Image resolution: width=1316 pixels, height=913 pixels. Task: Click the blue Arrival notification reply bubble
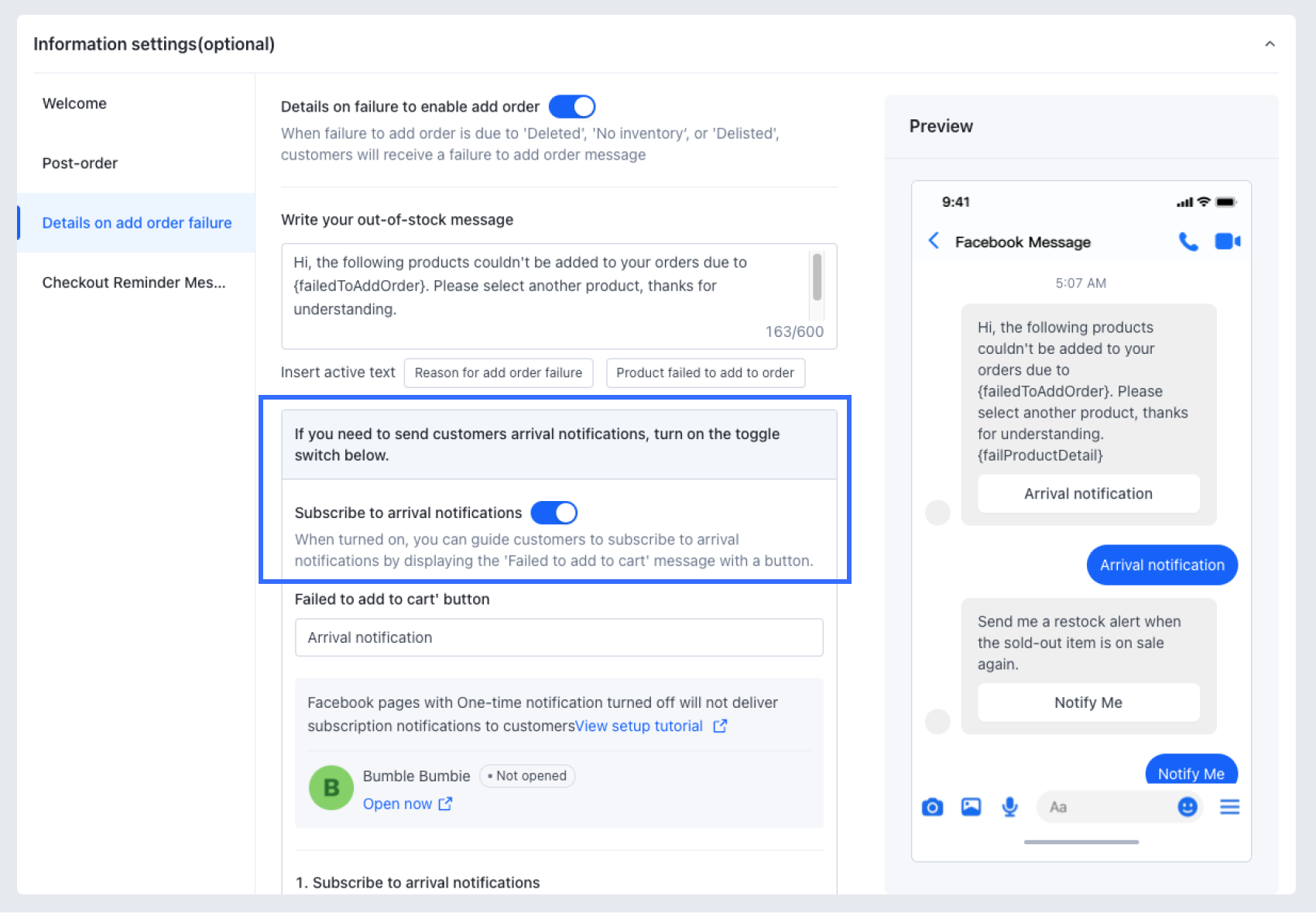1162,565
